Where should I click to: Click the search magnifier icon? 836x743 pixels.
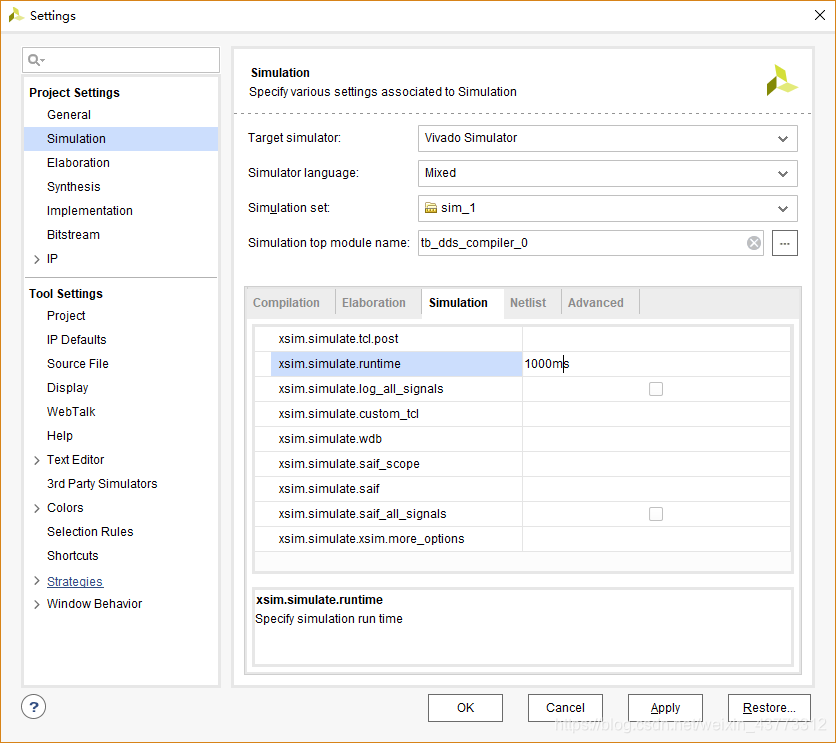tap(35, 60)
